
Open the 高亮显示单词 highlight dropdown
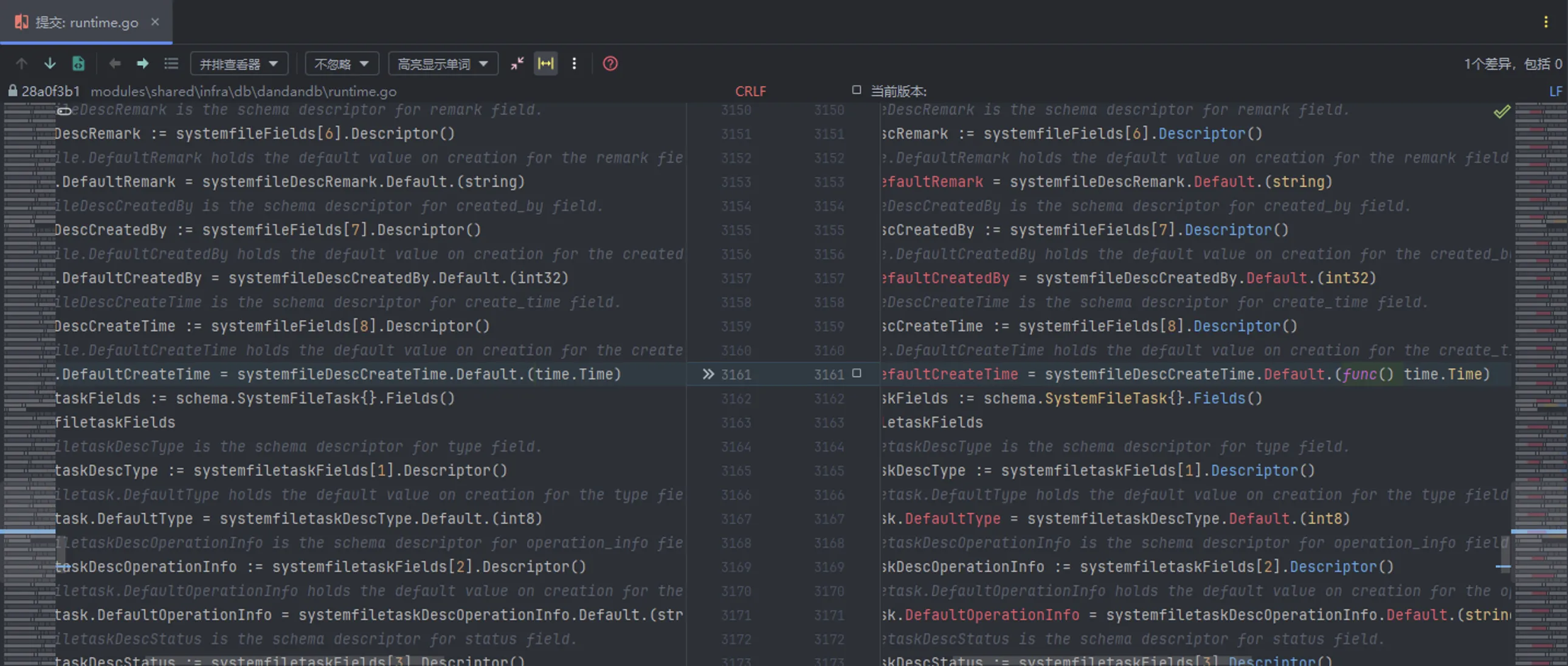[x=443, y=63]
